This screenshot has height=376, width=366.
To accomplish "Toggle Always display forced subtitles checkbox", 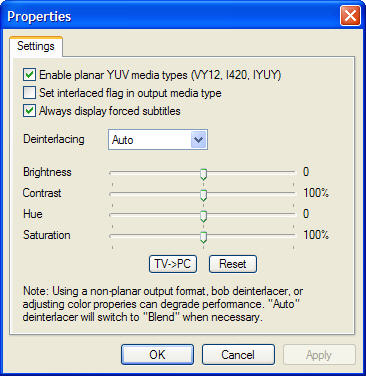I will [x=29, y=111].
